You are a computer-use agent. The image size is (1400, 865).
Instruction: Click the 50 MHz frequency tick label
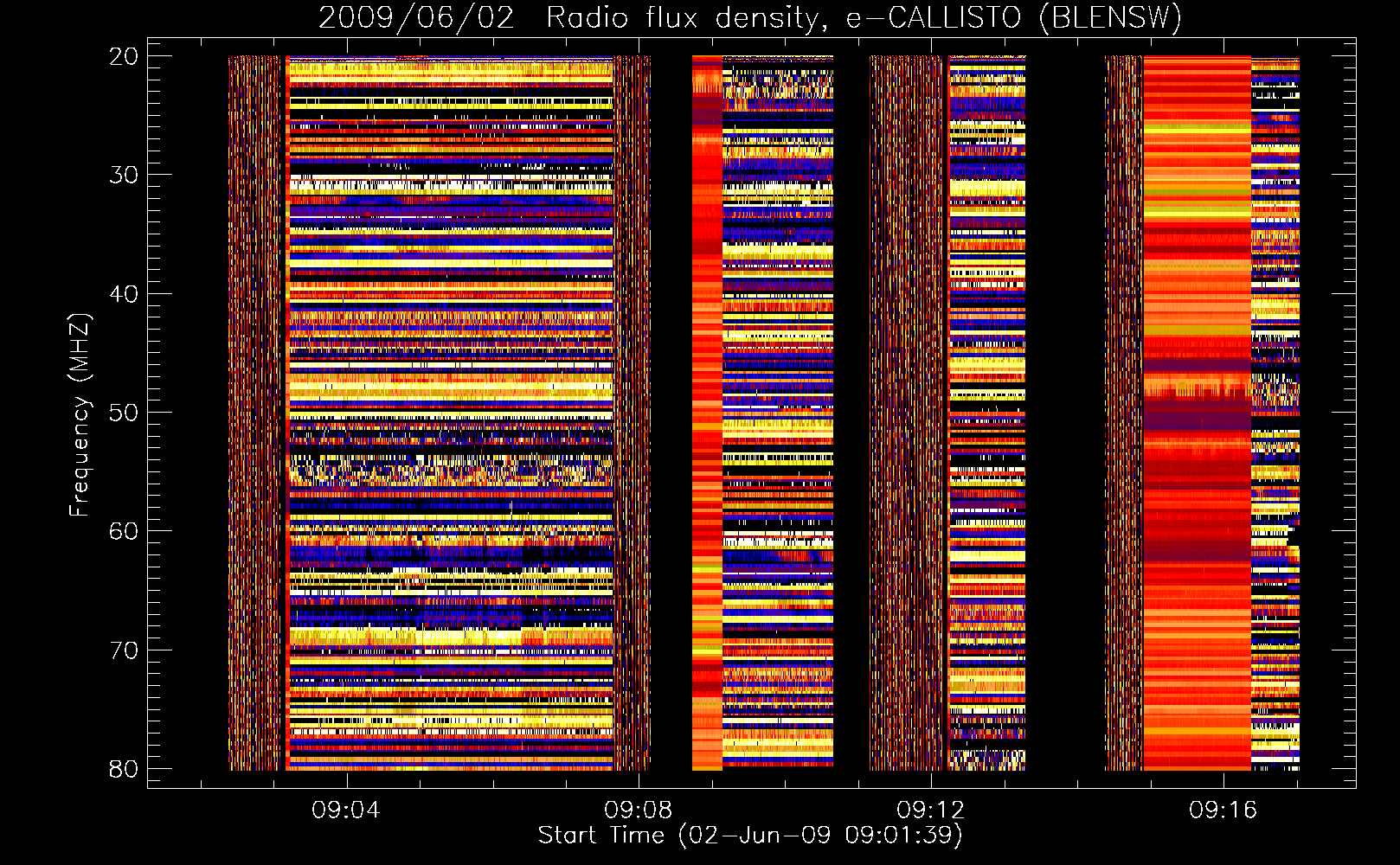point(124,413)
